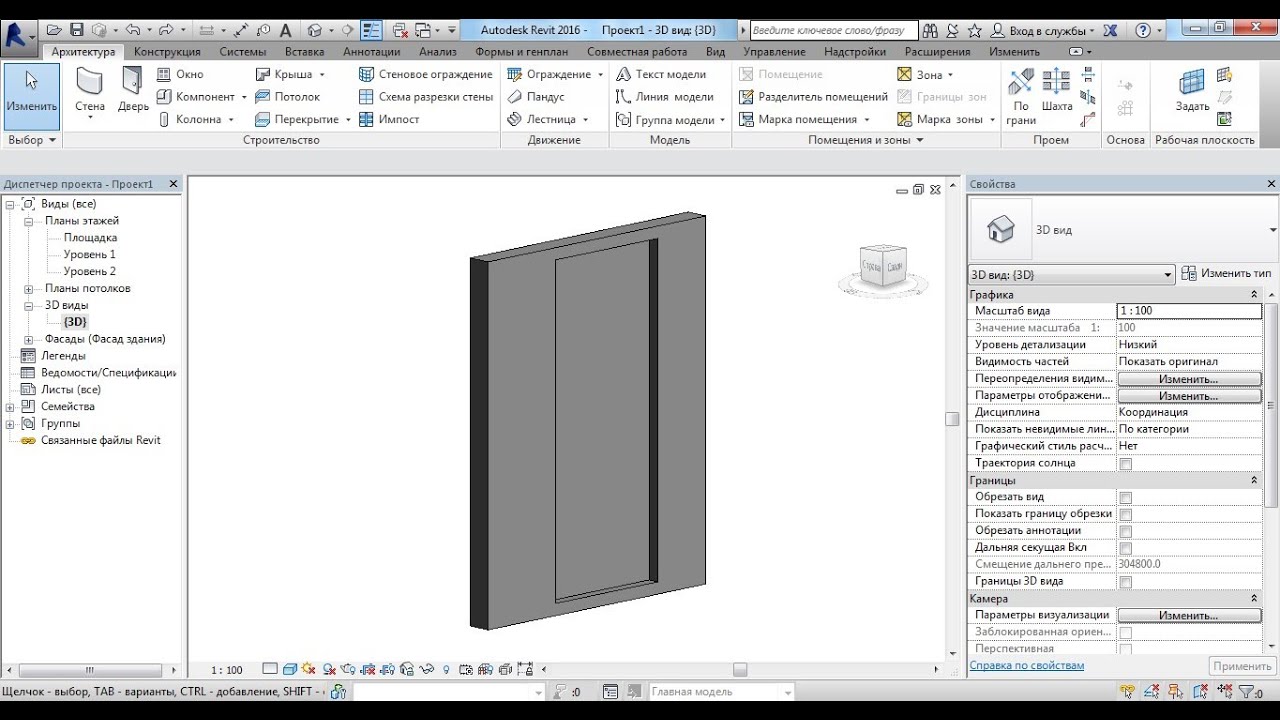Image resolution: width=1280 pixels, height=720 pixels.
Task: Click the binoculars search icon
Action: 930,31
